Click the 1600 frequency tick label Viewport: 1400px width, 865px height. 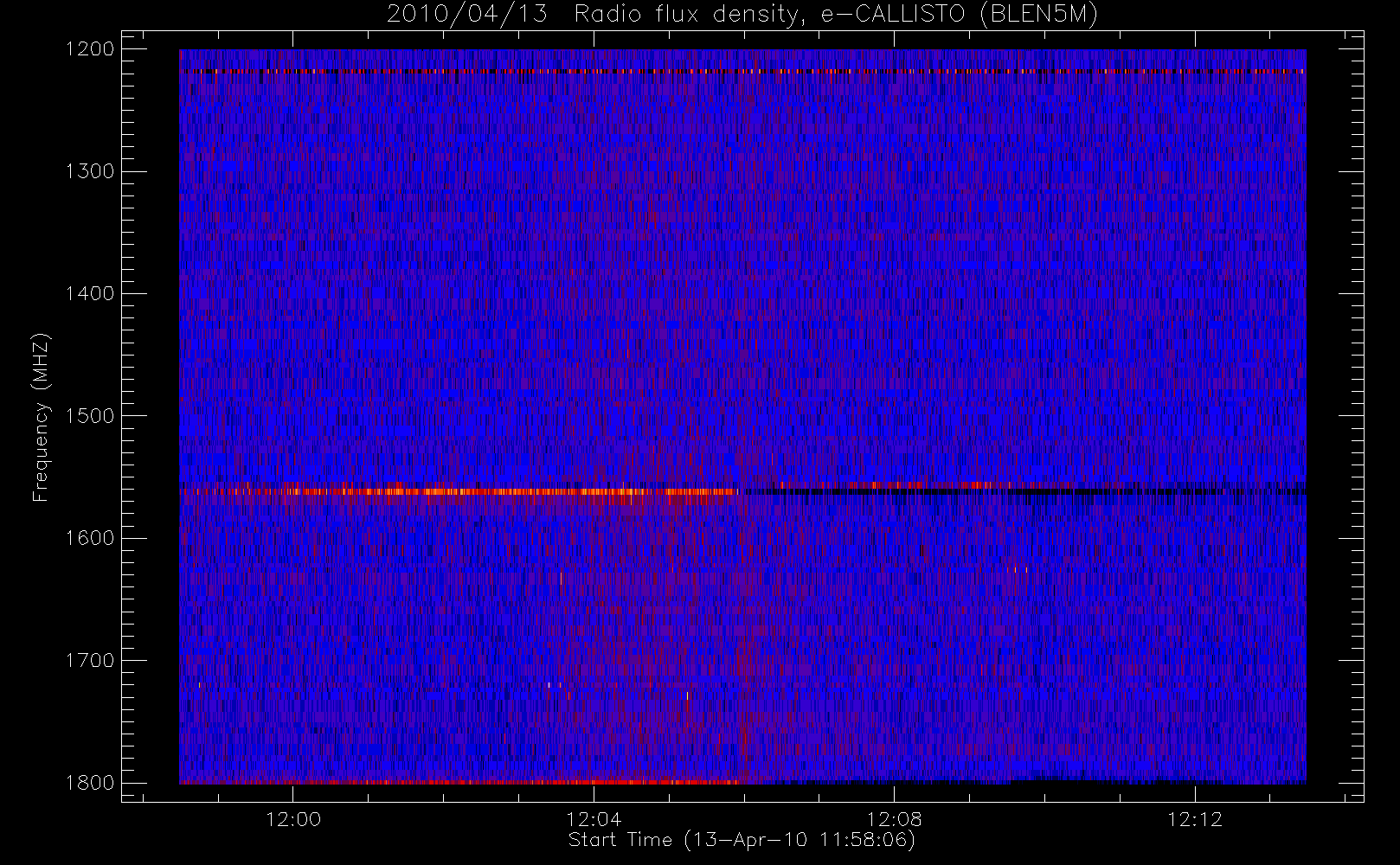tap(90, 538)
